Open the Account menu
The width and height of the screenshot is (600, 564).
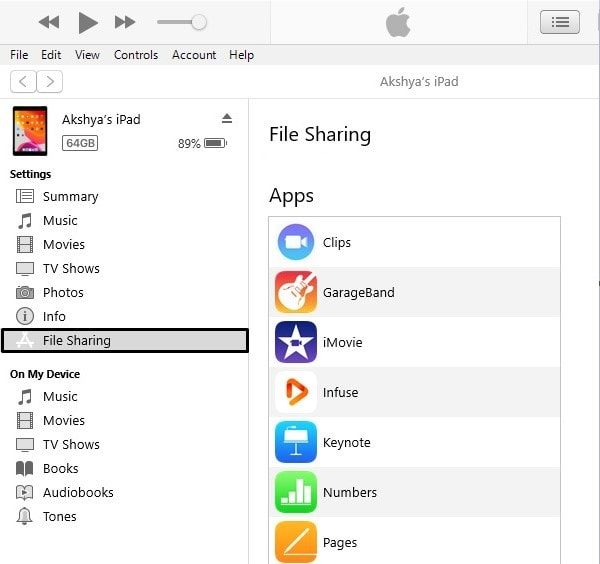coord(194,55)
